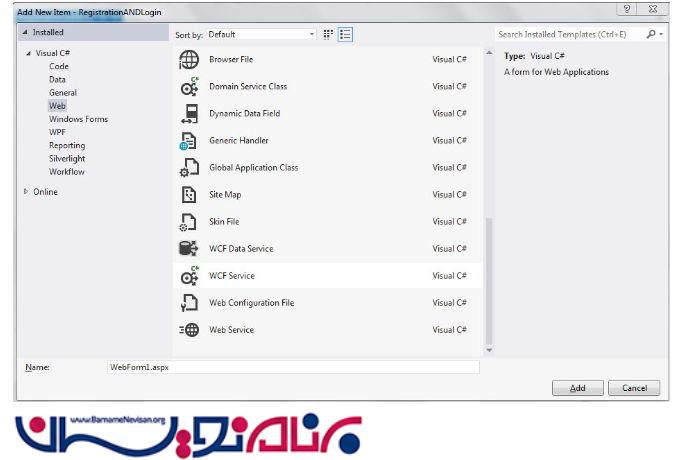Select the Web Service icon
676x460 pixels.
click(189, 330)
